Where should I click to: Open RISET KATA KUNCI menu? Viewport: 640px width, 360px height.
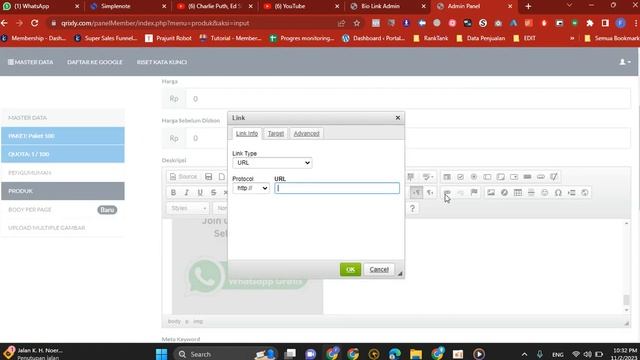[162, 62]
